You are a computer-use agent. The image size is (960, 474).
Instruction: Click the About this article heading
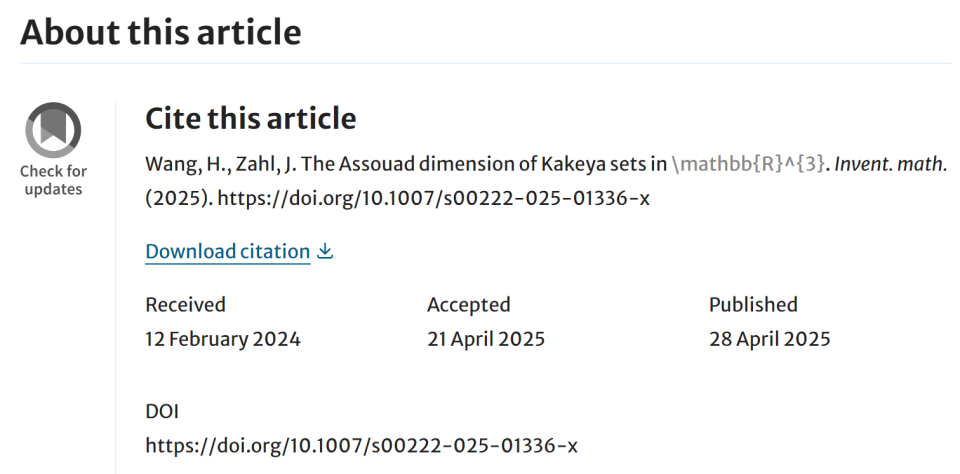point(160,32)
